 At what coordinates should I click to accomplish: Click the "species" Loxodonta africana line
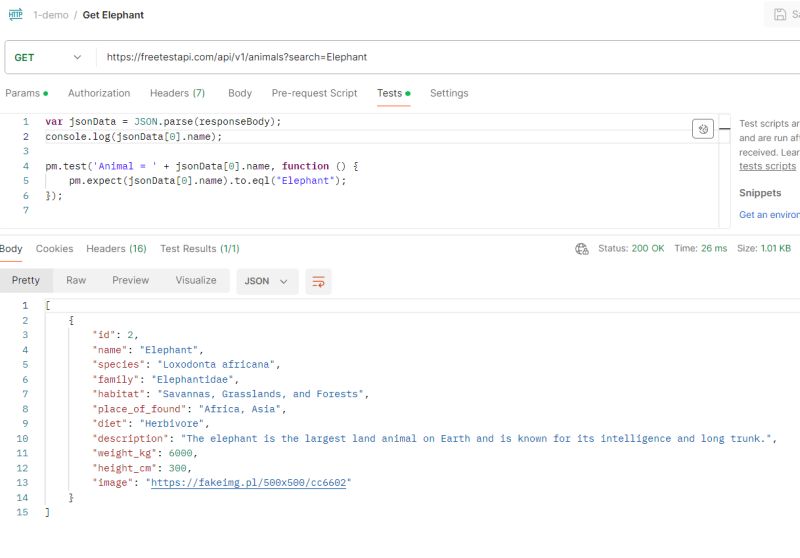tap(186, 365)
